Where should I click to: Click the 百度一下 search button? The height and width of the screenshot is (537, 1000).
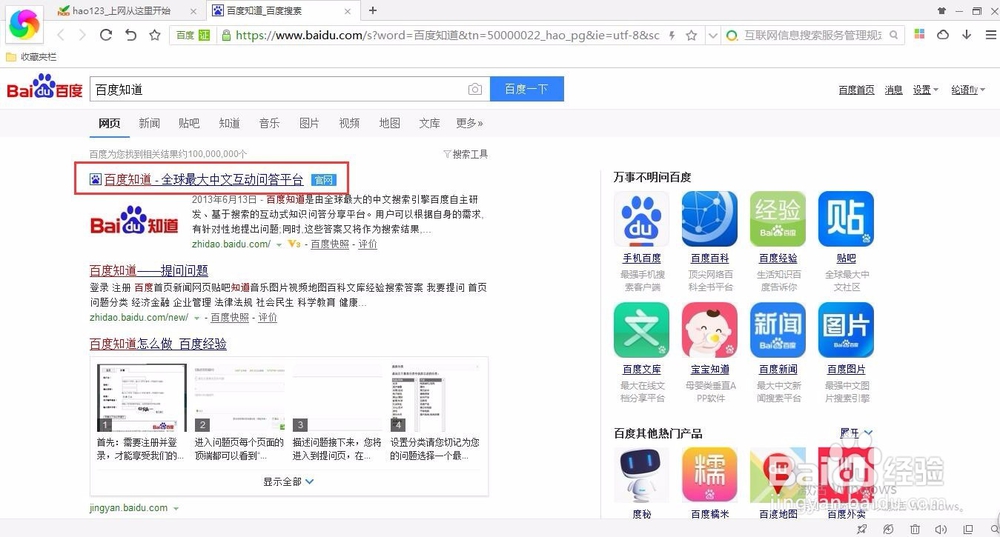[527, 89]
